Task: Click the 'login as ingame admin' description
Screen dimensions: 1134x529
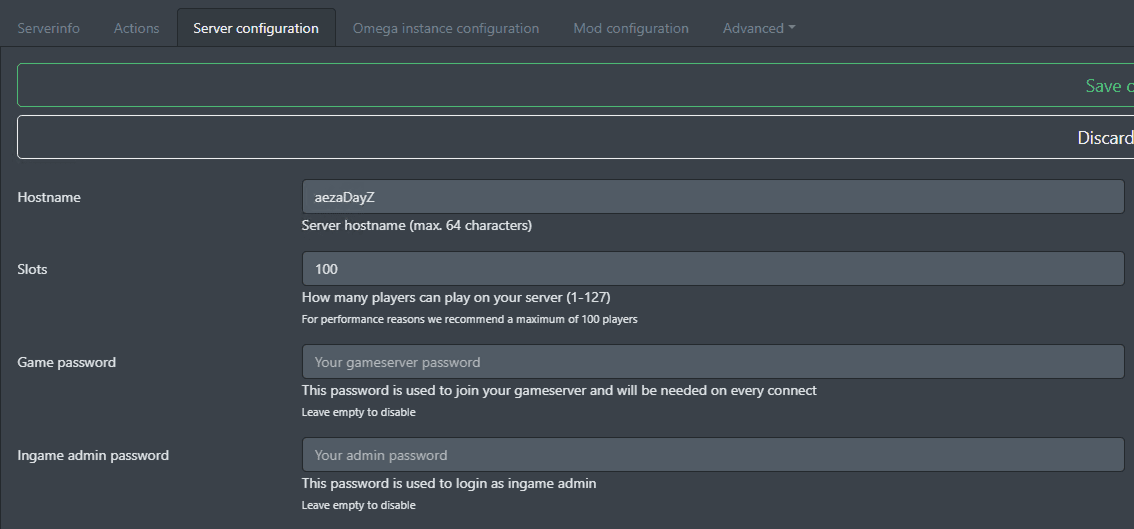Action: tap(449, 483)
